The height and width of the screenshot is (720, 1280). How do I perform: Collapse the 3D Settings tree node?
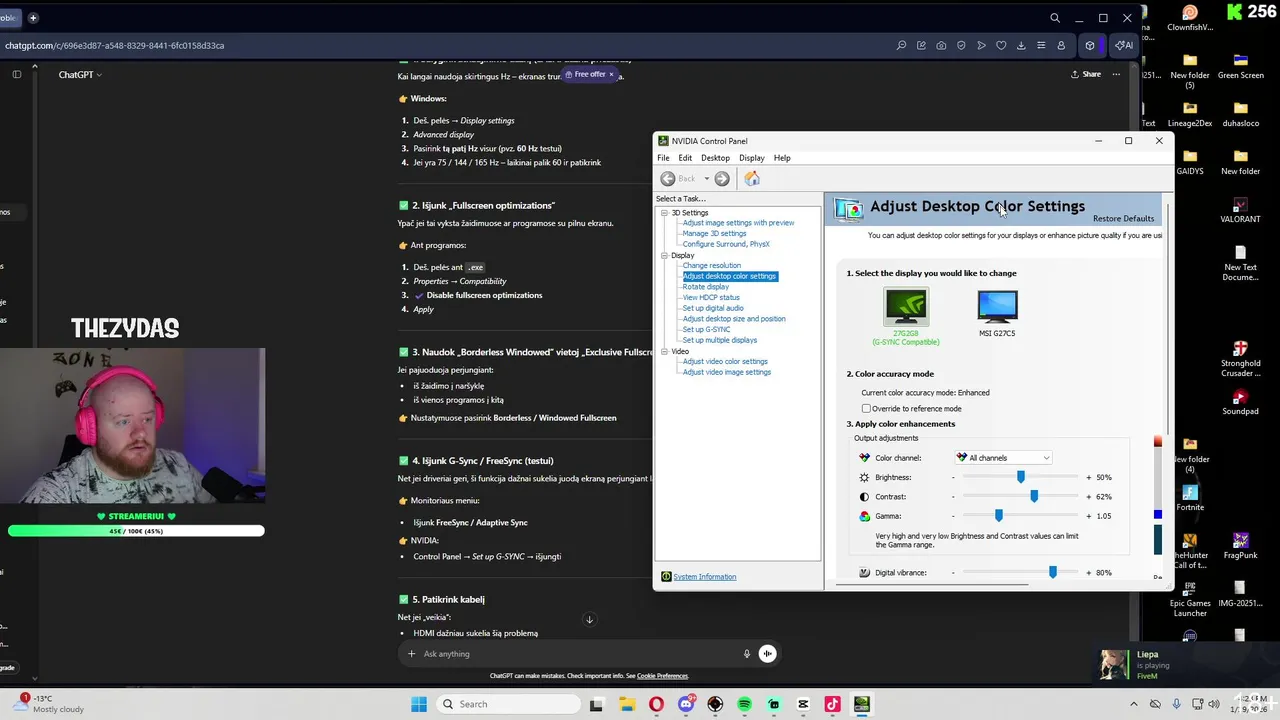[664, 213]
